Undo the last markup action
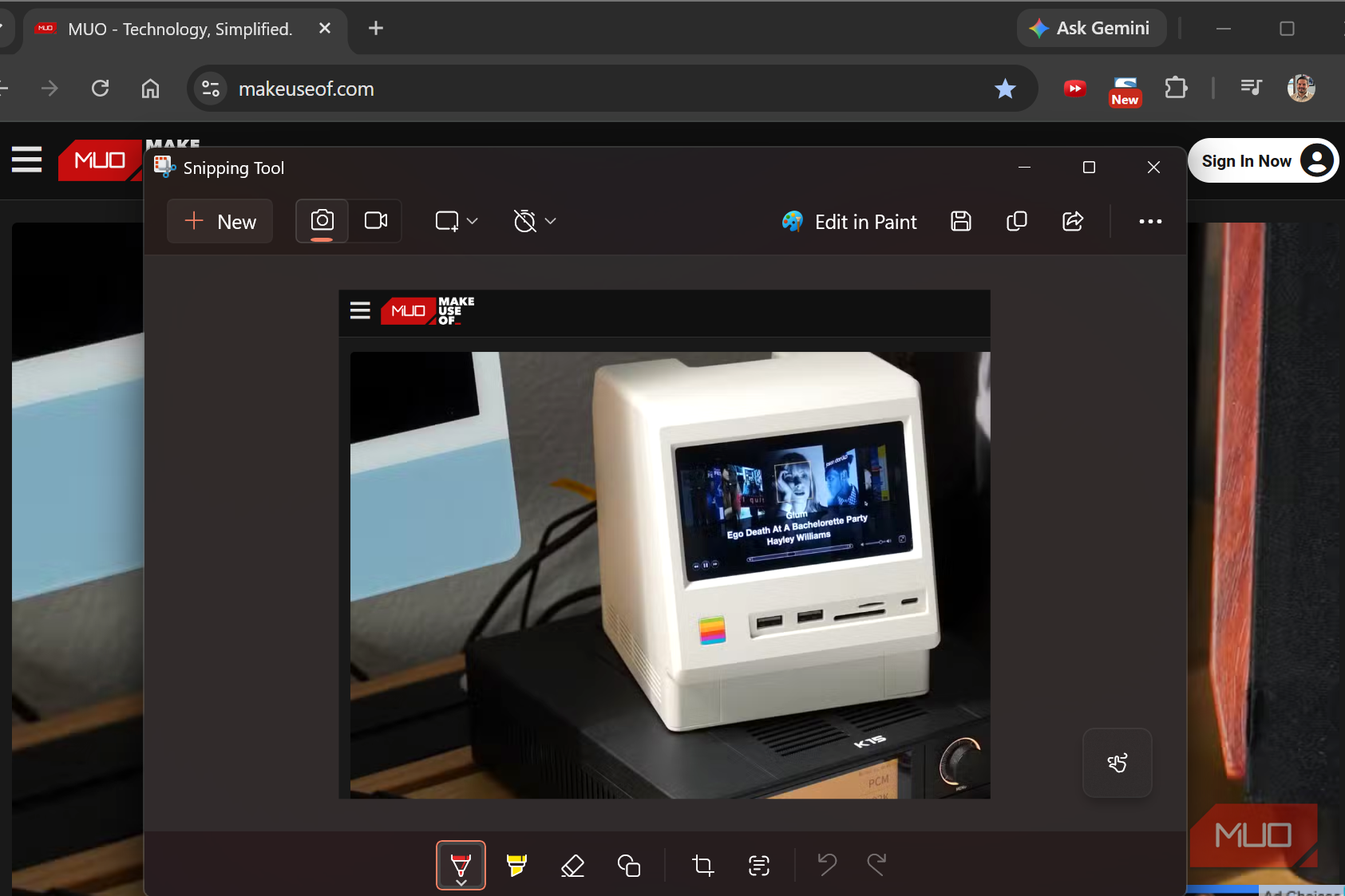This screenshot has width=1345, height=896. pos(827,864)
